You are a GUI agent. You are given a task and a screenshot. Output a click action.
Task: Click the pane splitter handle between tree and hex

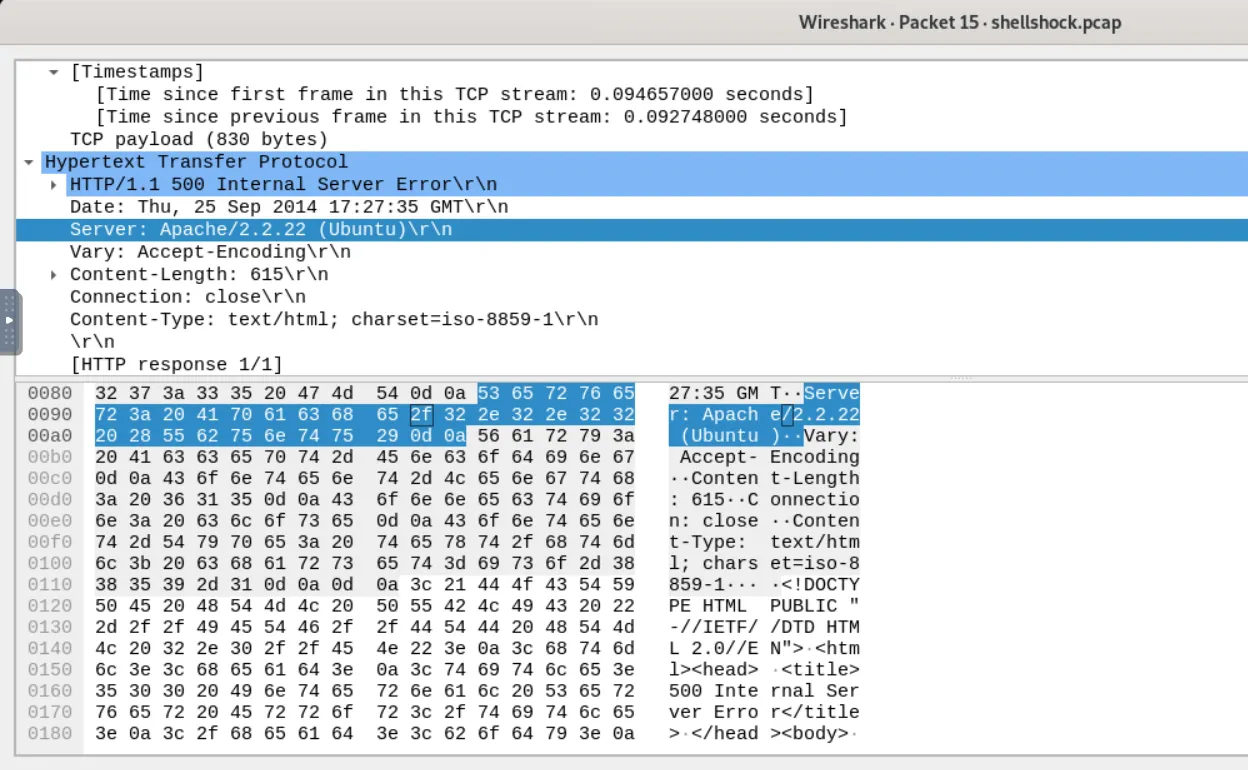[x=960, y=378]
